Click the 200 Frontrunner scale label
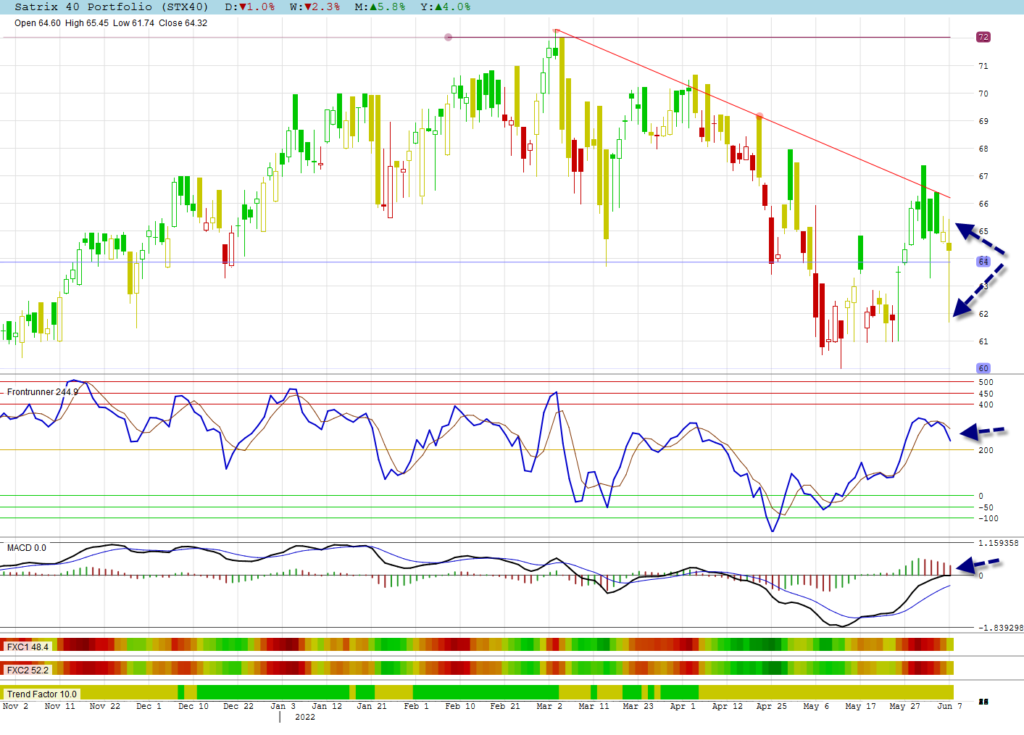 [x=985, y=450]
